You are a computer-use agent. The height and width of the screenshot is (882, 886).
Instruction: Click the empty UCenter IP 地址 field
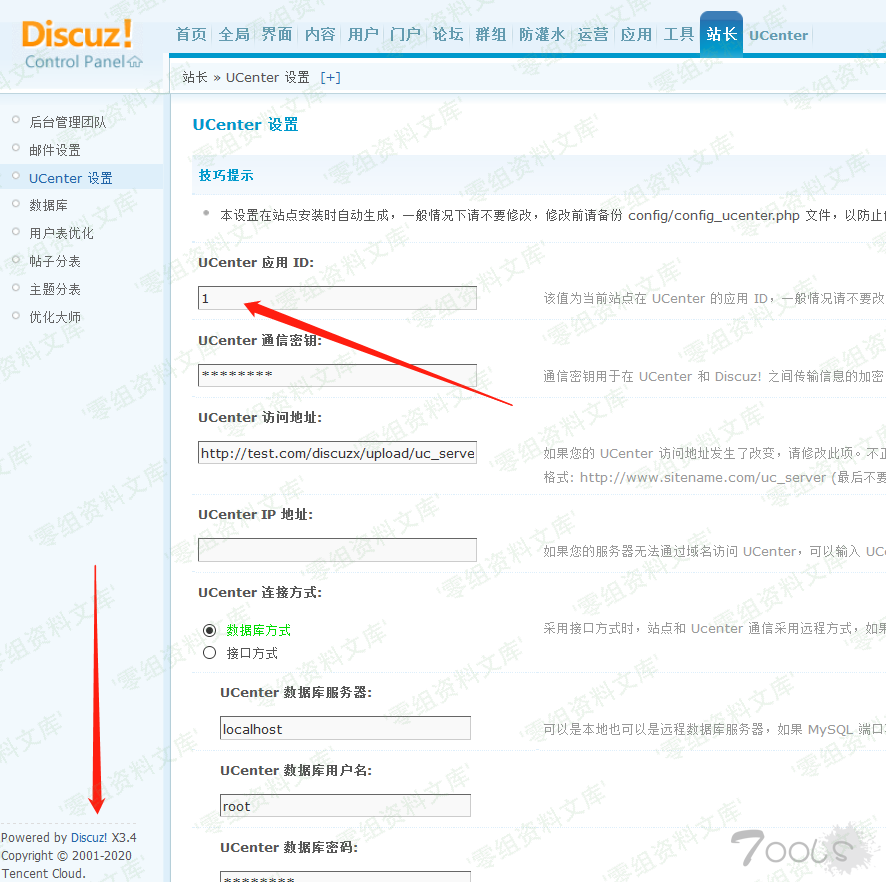coord(337,550)
